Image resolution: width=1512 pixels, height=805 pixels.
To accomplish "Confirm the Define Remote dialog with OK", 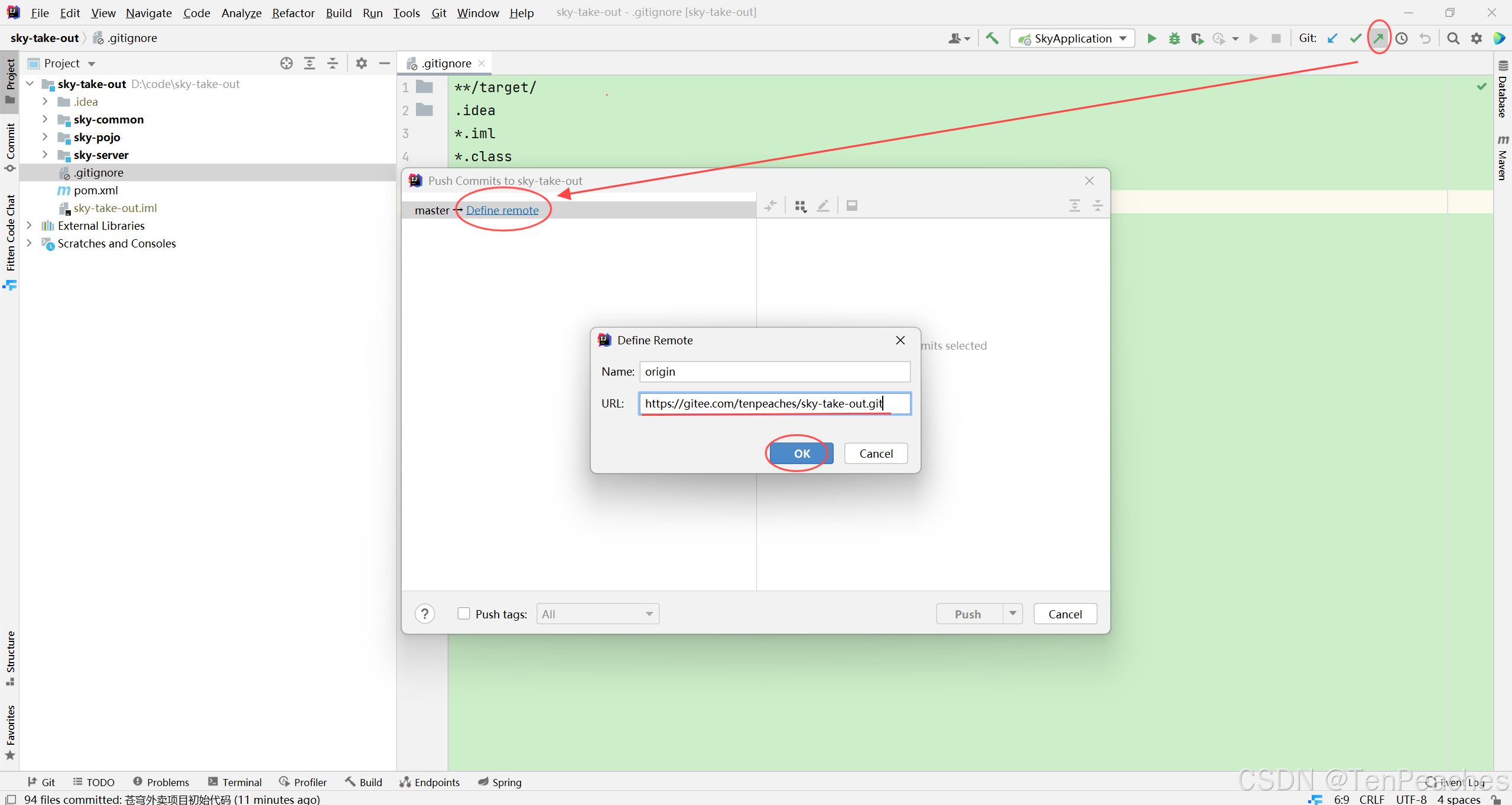I will (801, 454).
